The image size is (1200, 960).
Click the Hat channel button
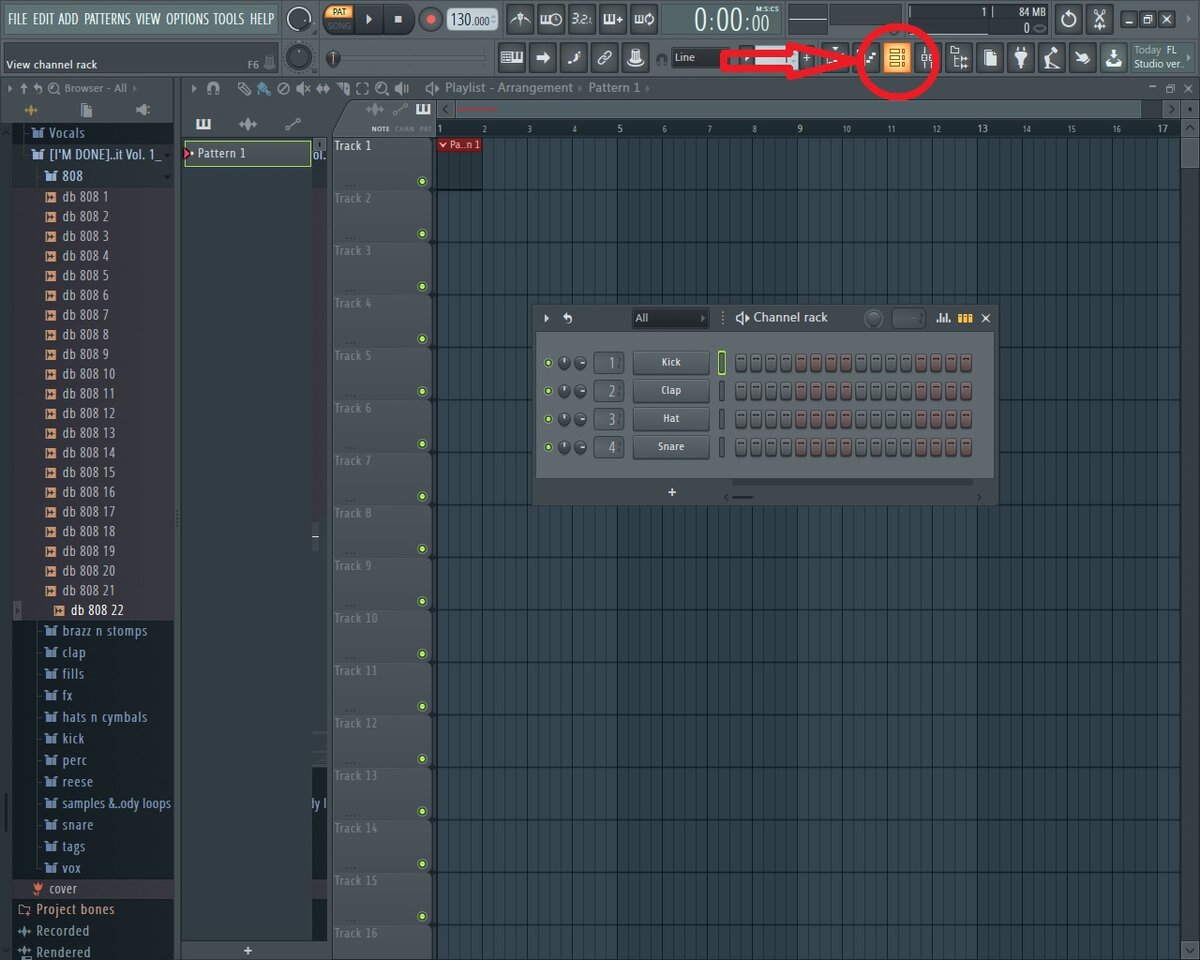coord(671,419)
